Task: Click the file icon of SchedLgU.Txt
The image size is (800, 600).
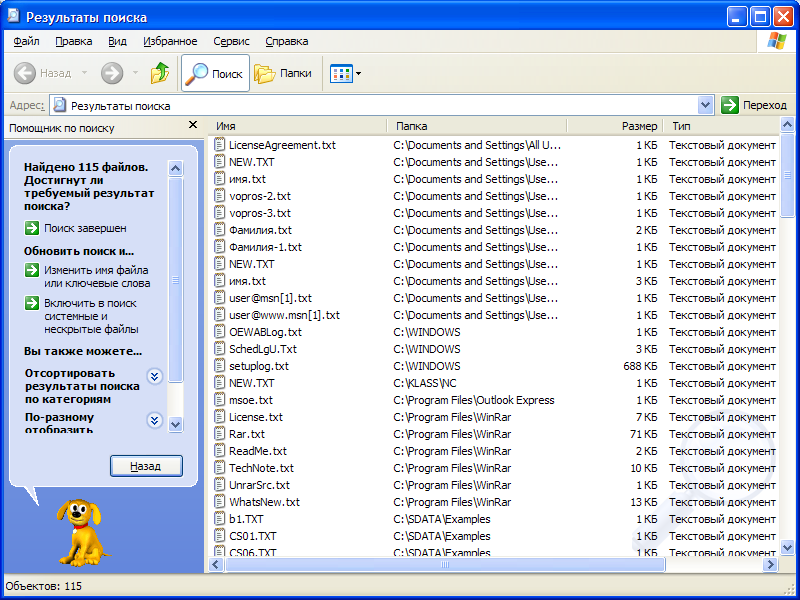Action: point(219,349)
